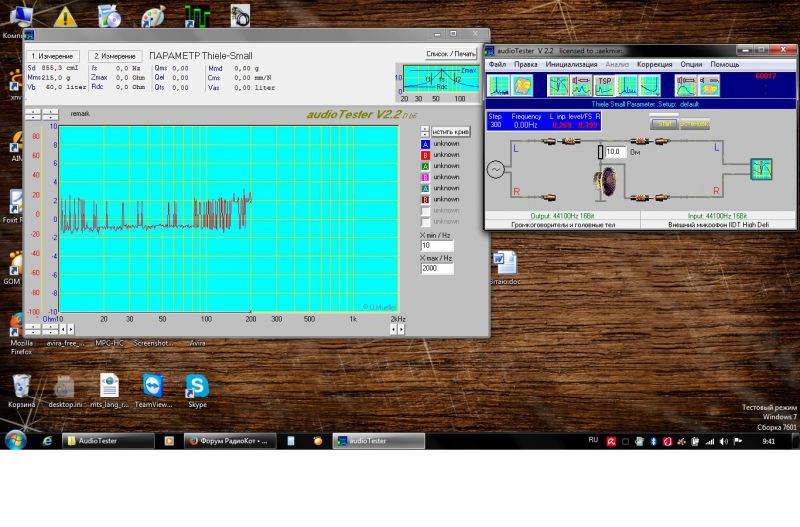Select curve B red marker
This screenshot has width=800, height=527.
point(425,155)
